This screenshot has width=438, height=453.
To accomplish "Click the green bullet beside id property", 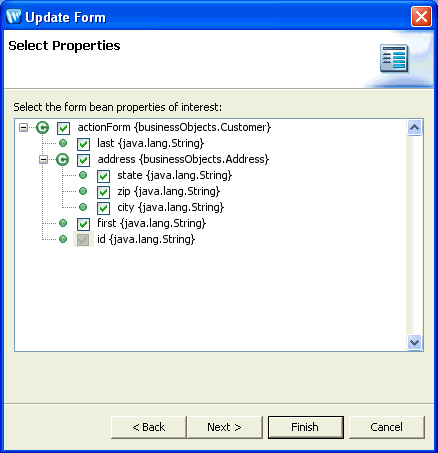I will pos(63,239).
